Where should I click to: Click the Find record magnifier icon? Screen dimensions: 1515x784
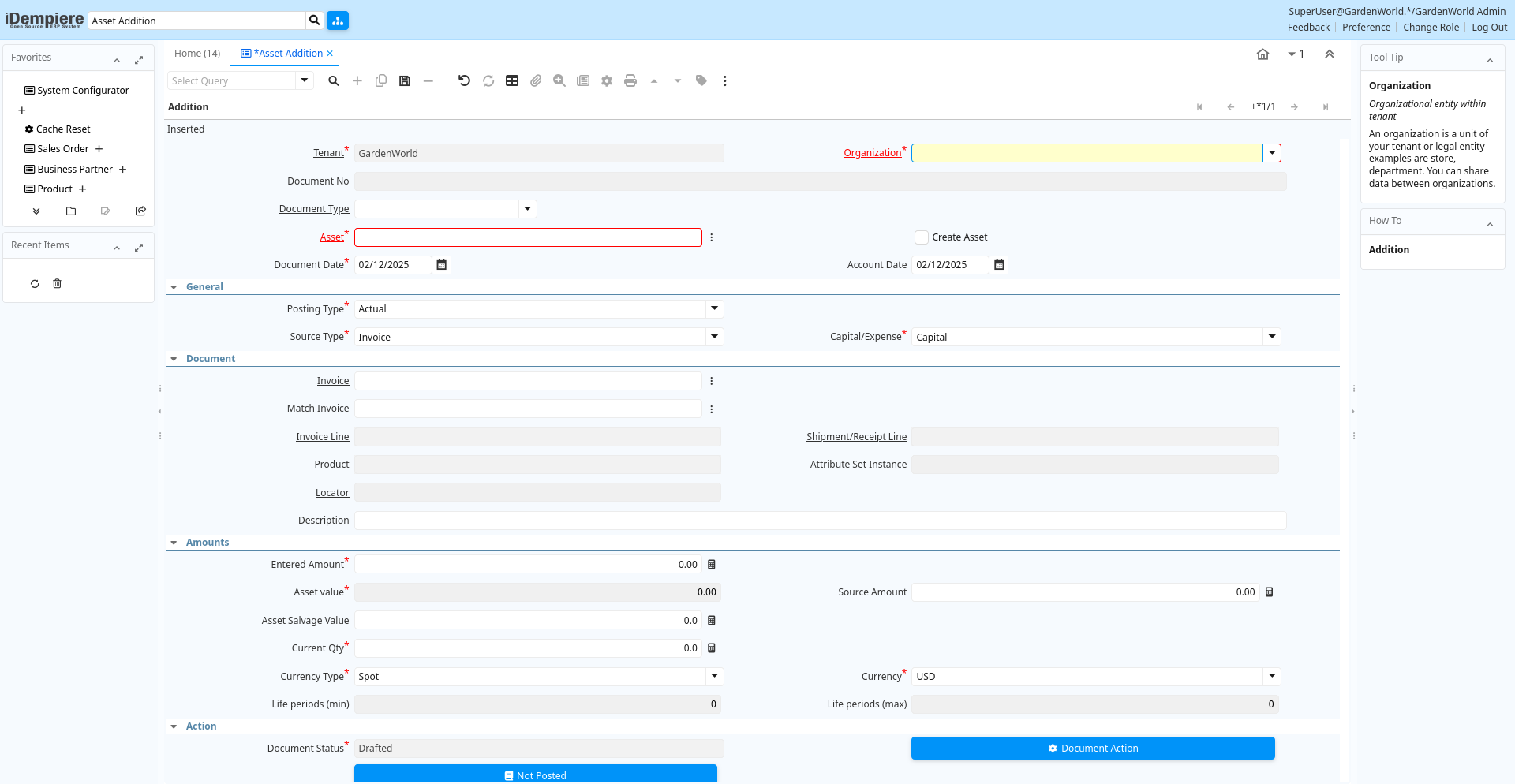(334, 81)
